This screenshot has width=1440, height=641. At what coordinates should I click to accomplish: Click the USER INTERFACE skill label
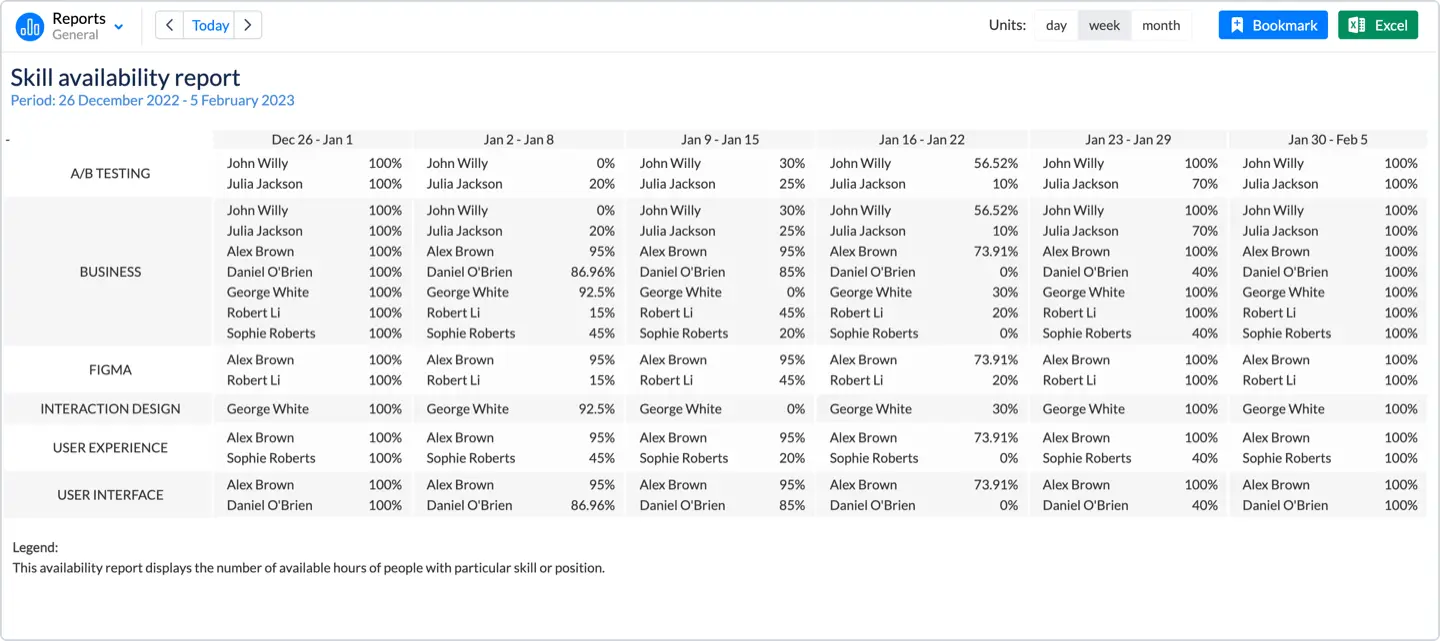tap(110, 495)
